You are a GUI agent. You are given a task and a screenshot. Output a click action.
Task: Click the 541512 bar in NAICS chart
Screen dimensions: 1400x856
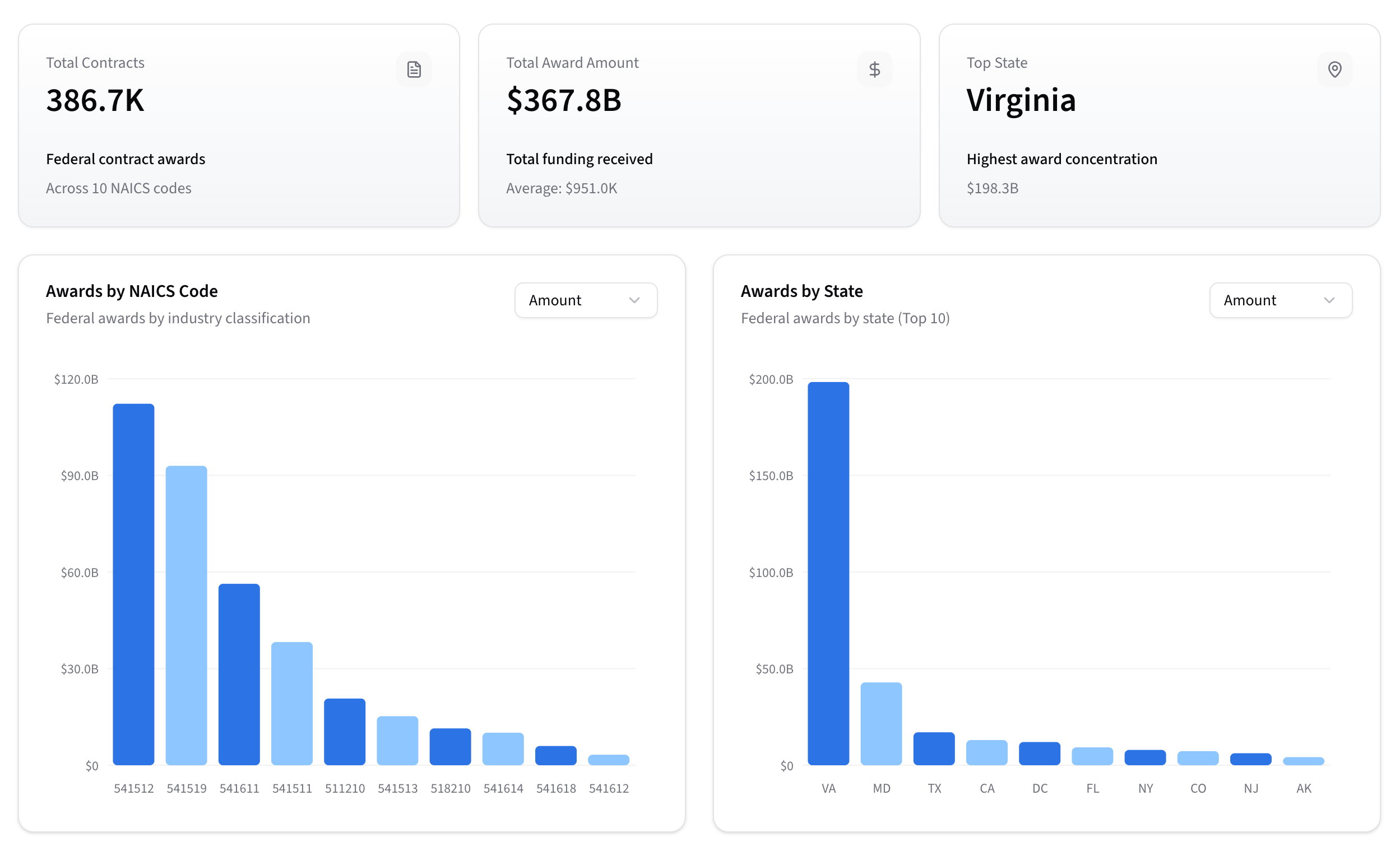click(133, 584)
